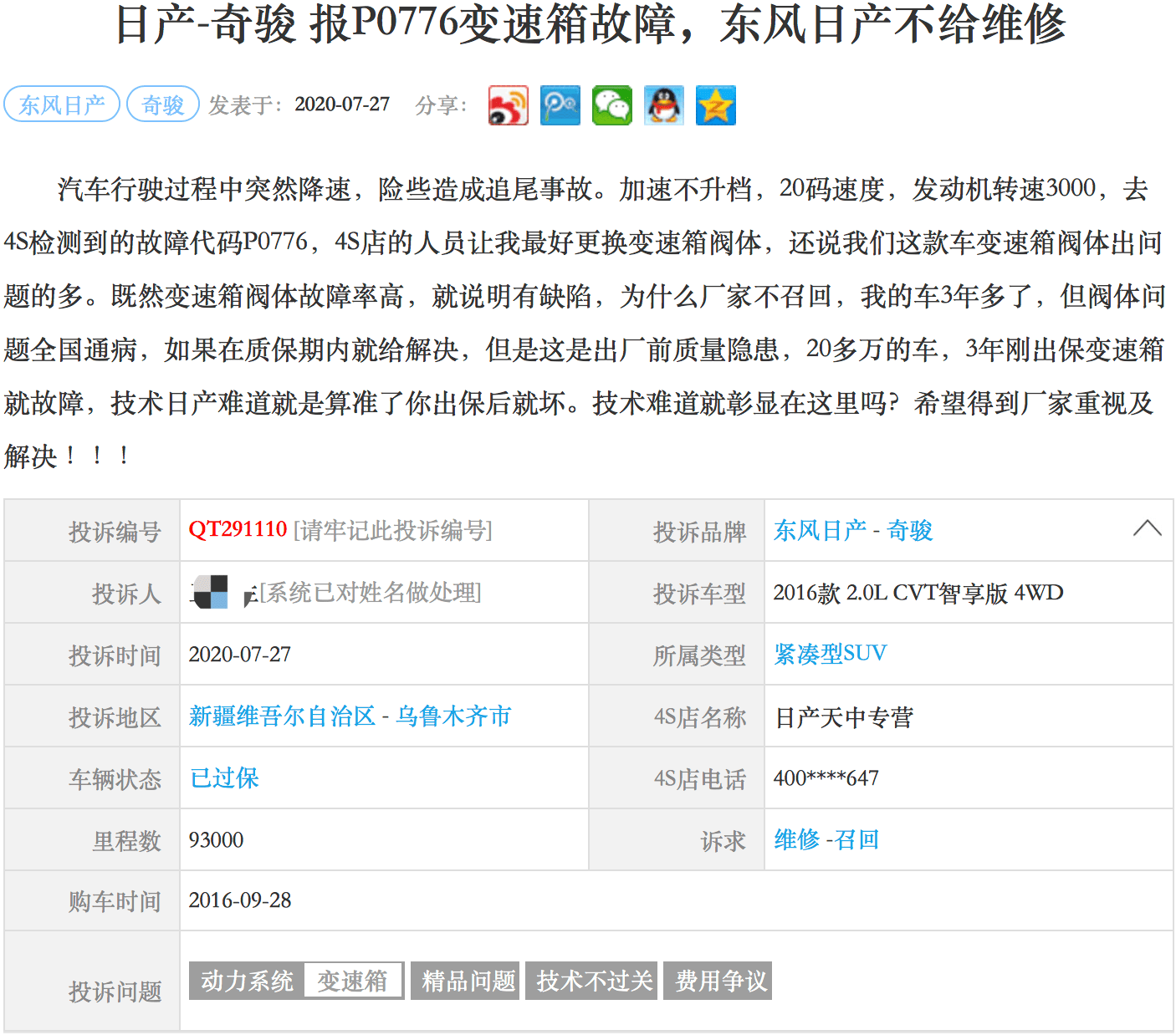
Task: Share the page to WeChat
Action: [x=612, y=105]
